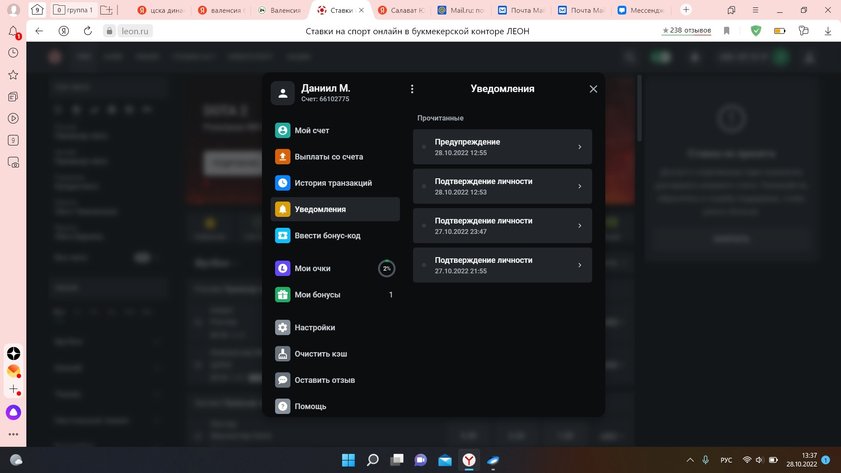Click the Оставить отзыв link
Screen dimensions: 841x473
coord(324,380)
